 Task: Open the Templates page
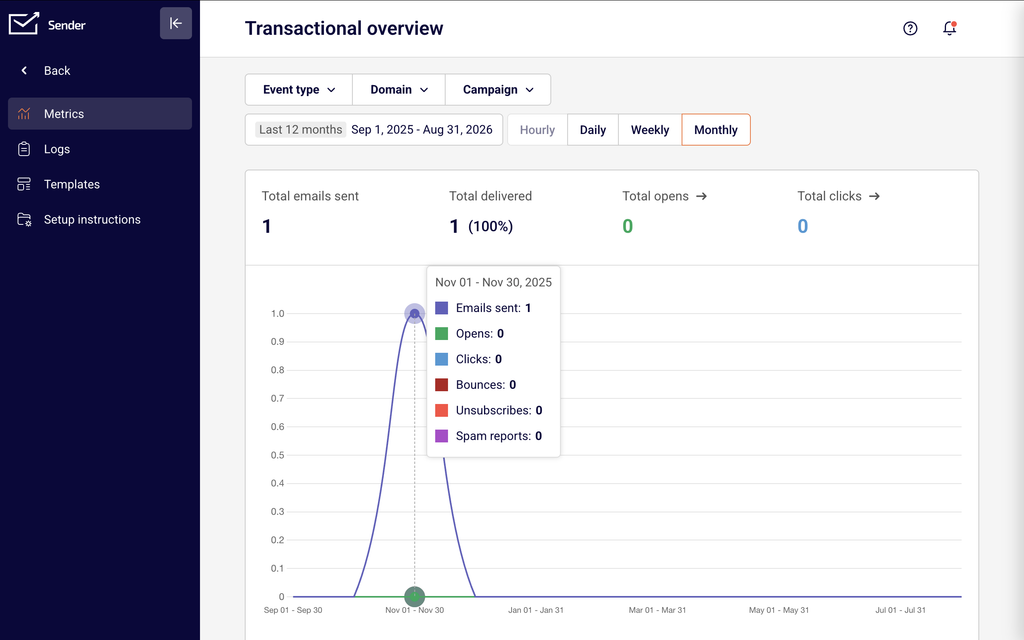click(100, 184)
